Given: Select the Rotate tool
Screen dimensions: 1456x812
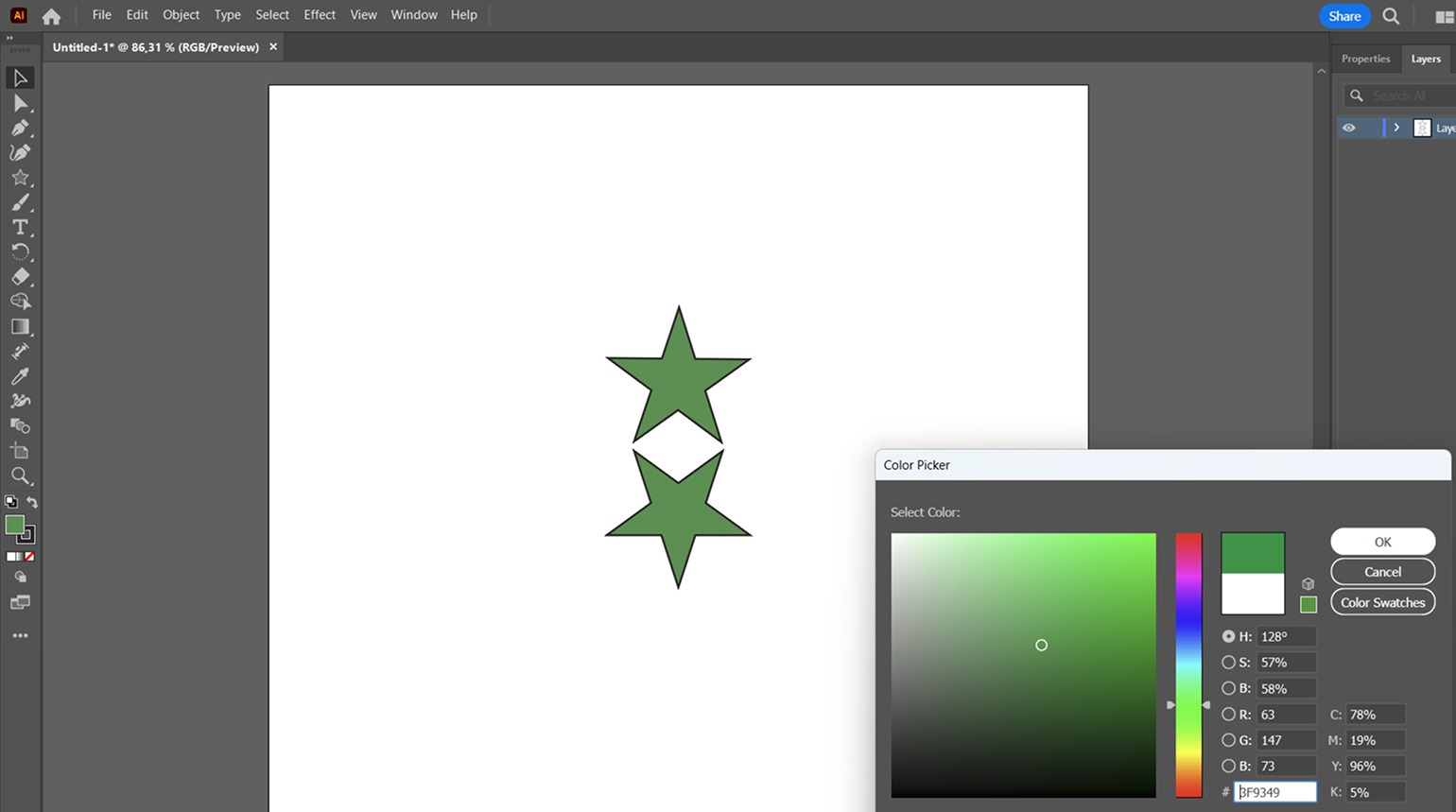Looking at the screenshot, I should point(20,251).
